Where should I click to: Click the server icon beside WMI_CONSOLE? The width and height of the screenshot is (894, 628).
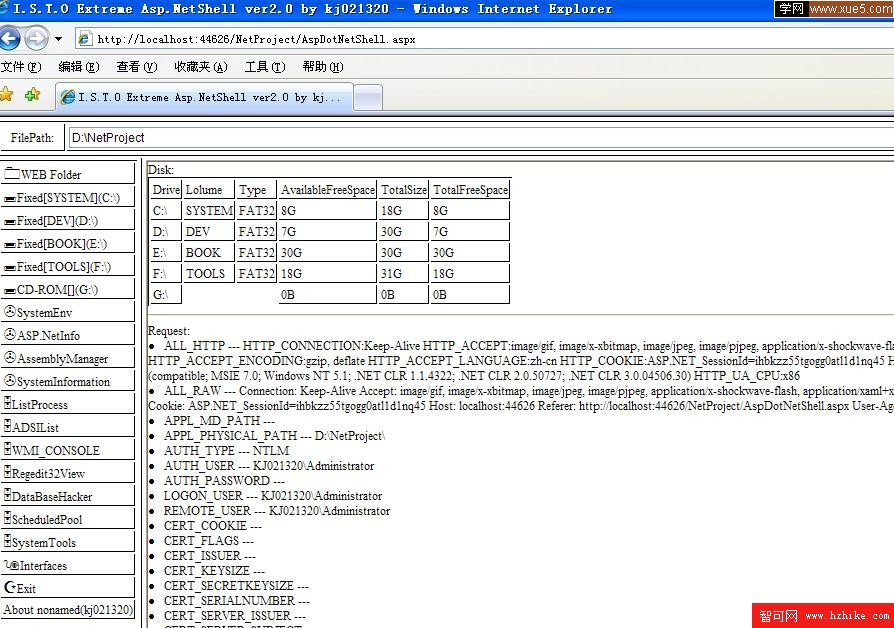(x=7, y=449)
